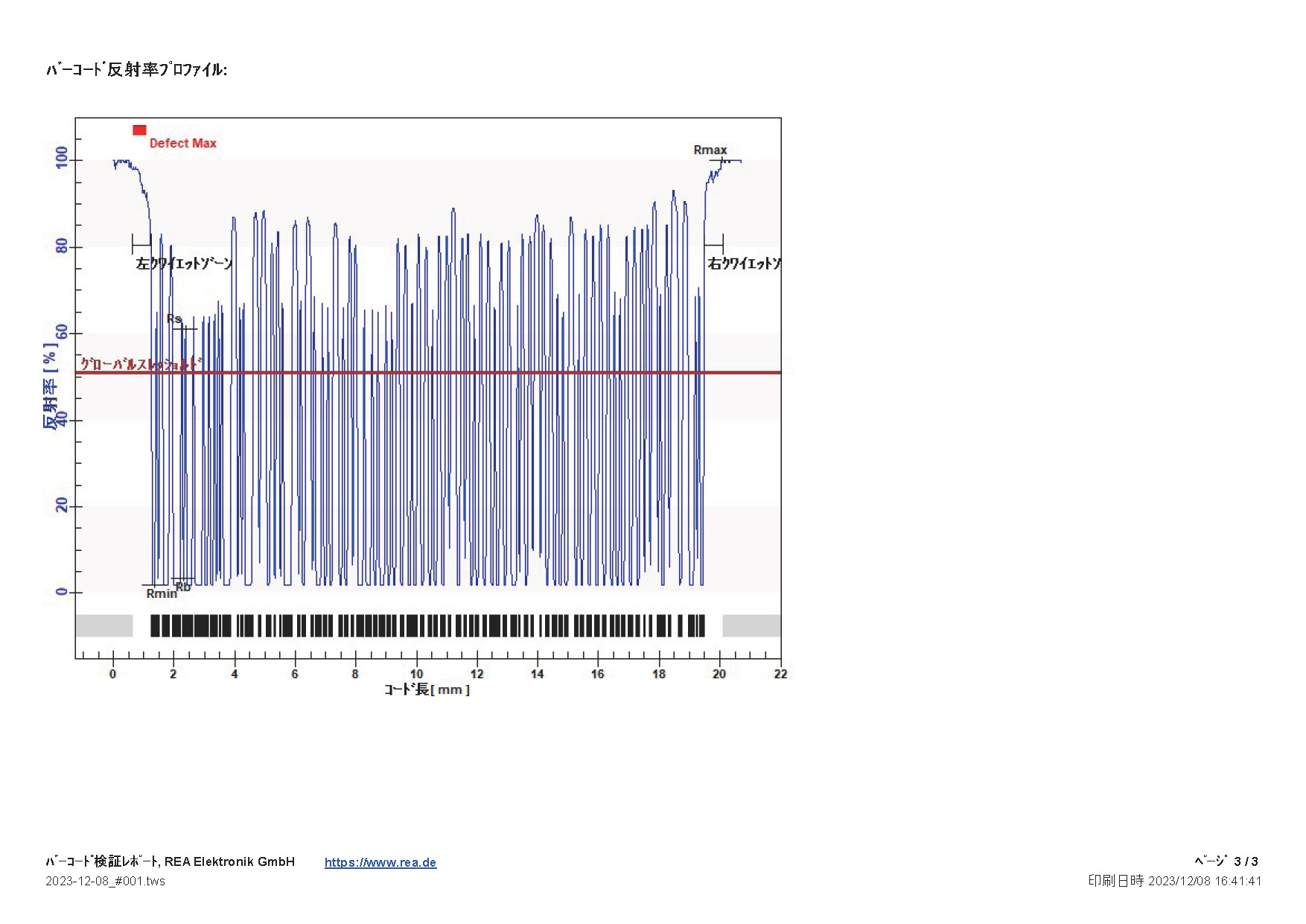Image resolution: width=1306 pixels, height=924 pixels.
Task: Click the コード長[mm] axis title
Action: coord(427,689)
